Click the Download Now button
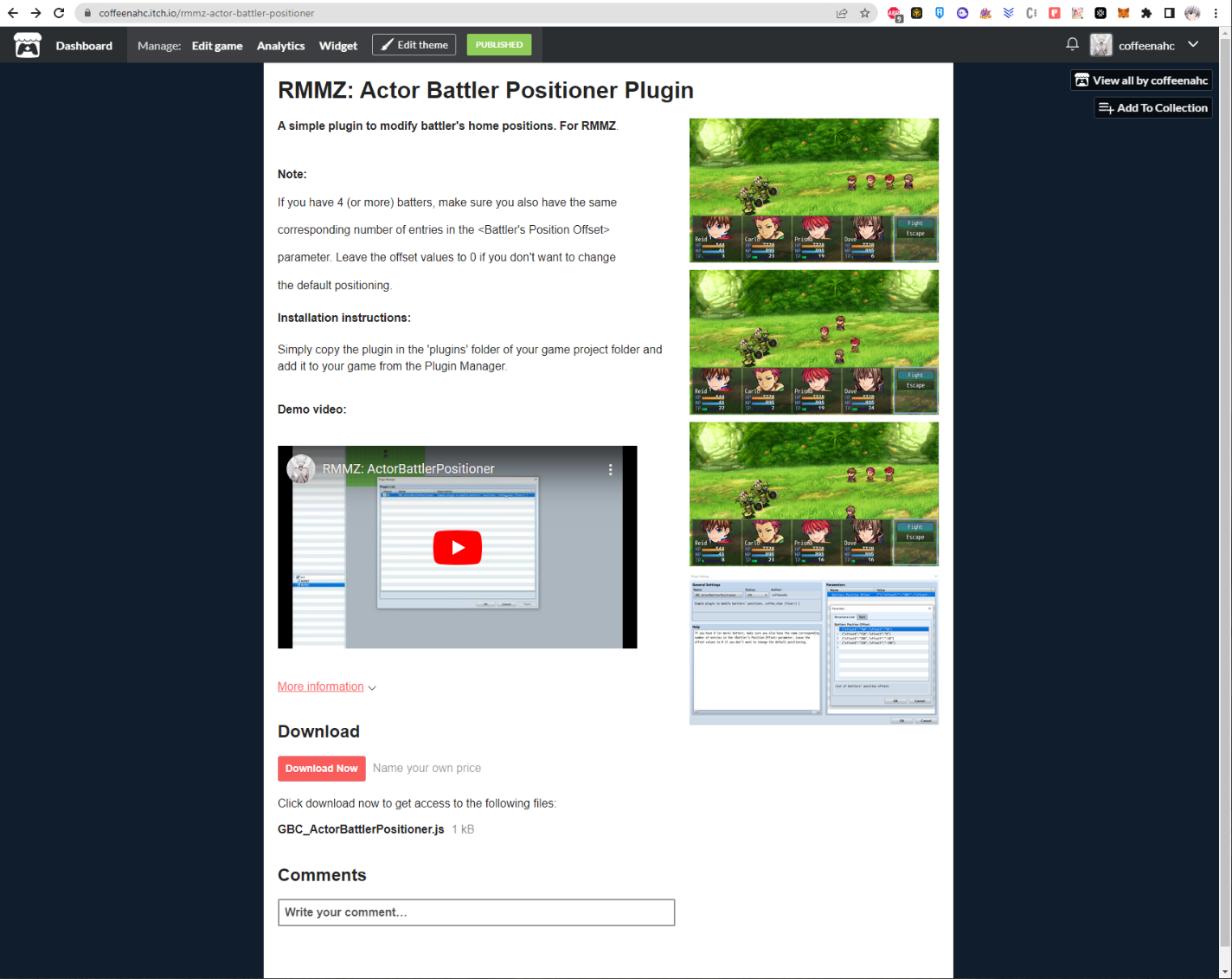Image resolution: width=1232 pixels, height=979 pixels. pyautogui.click(x=321, y=769)
